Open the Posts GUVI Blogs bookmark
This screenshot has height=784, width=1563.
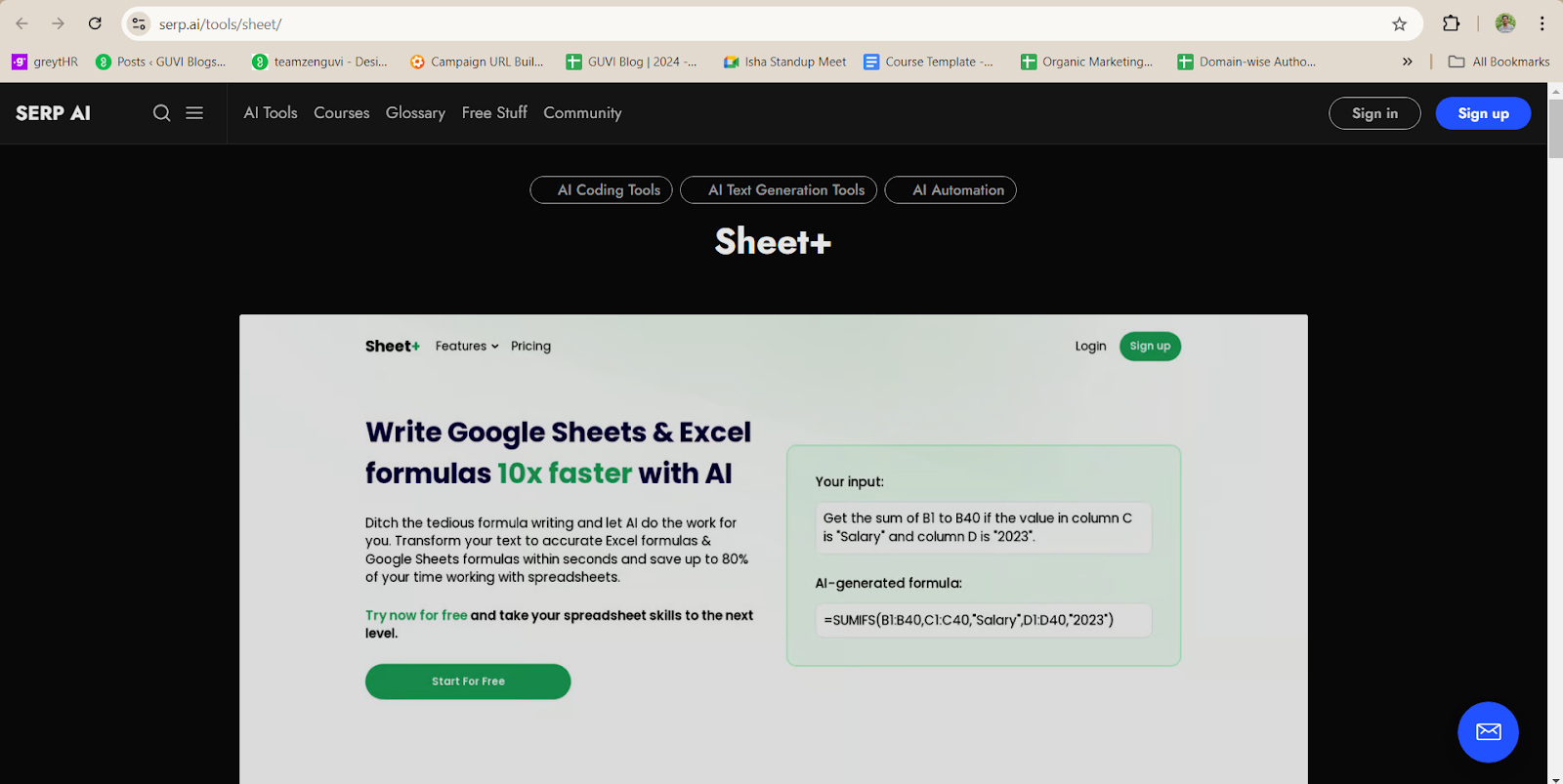pyautogui.click(x=161, y=62)
